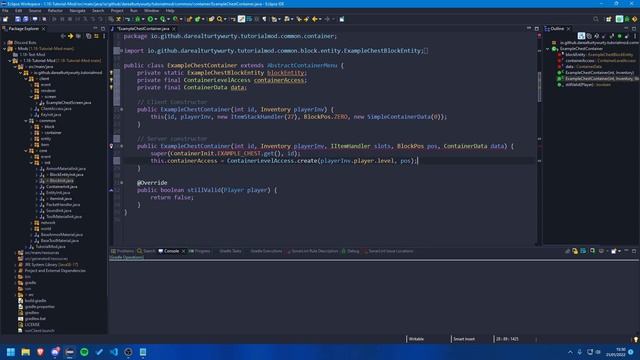Open the Refactor menu

55,11
